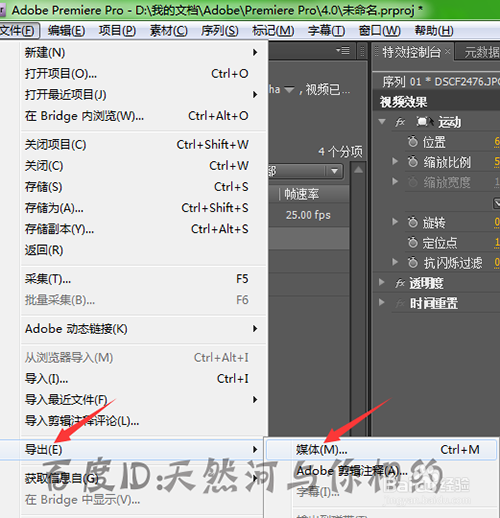Open the 项目(P) menu
The image size is (500, 518).
click(117, 31)
